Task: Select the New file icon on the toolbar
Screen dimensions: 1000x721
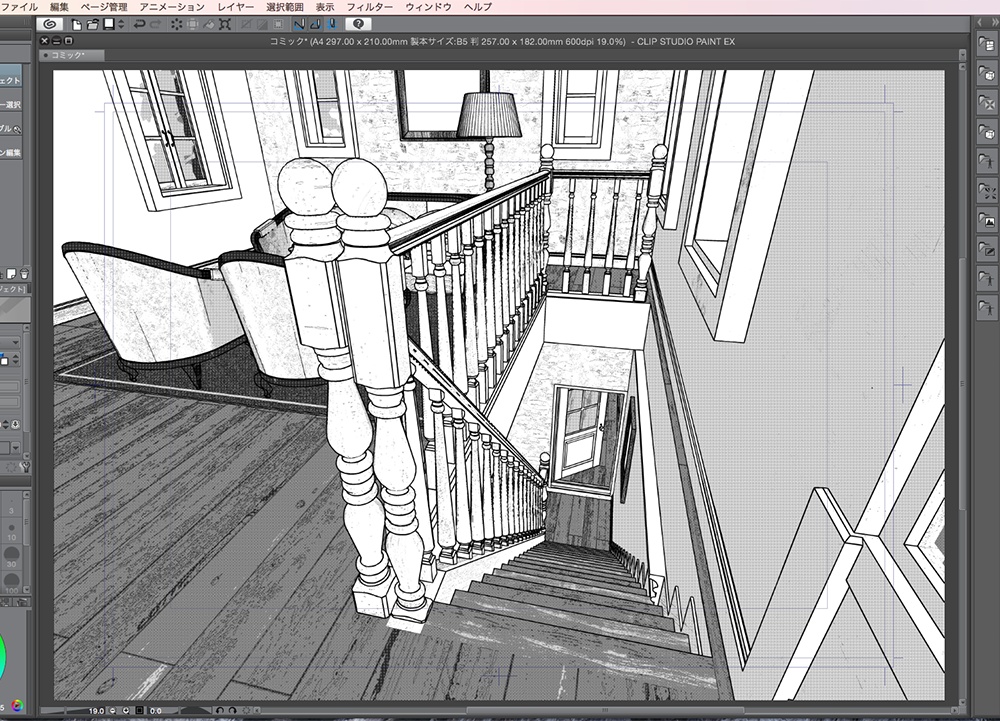Action: coord(75,25)
